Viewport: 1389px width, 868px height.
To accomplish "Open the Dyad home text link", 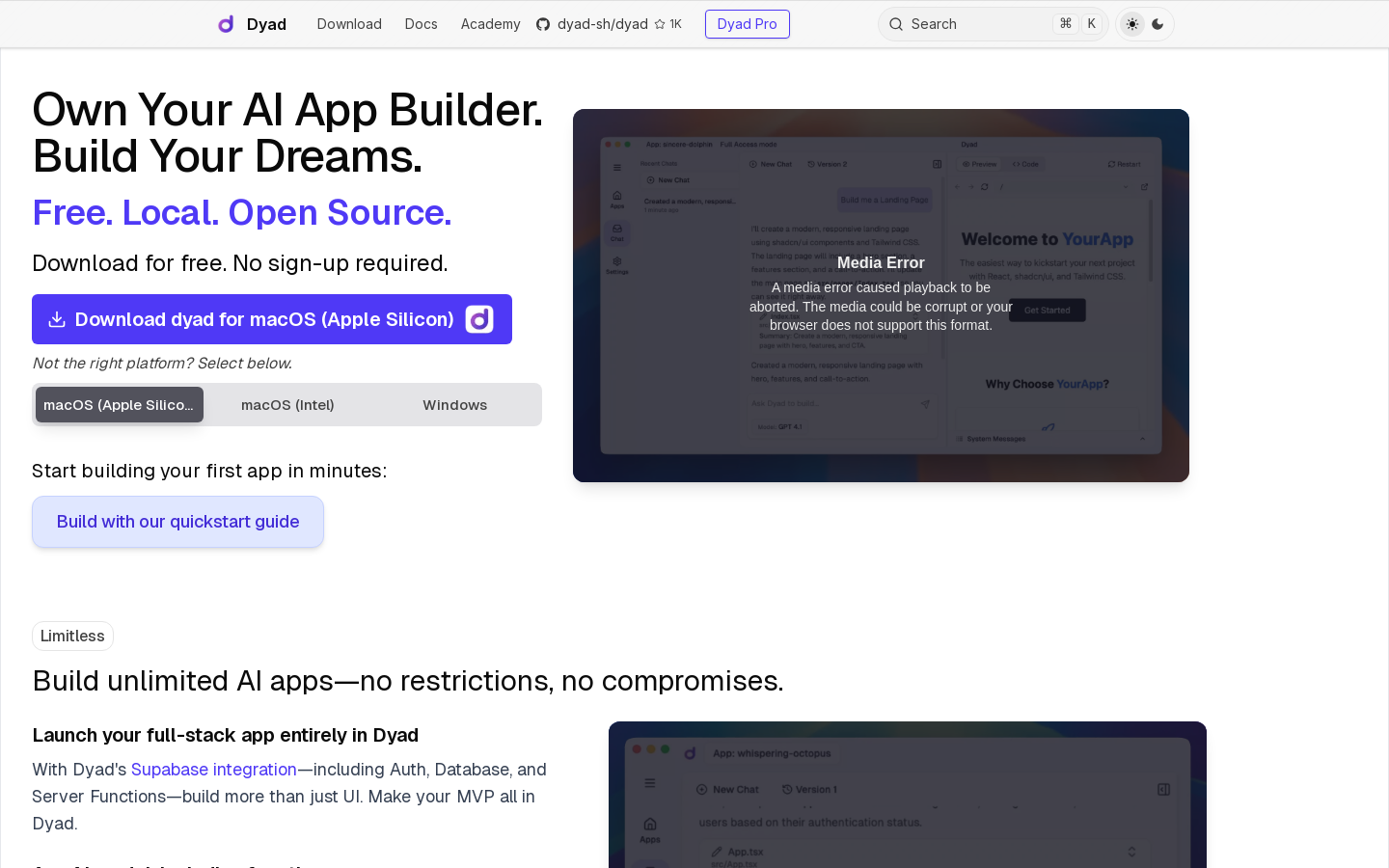I will [x=266, y=24].
